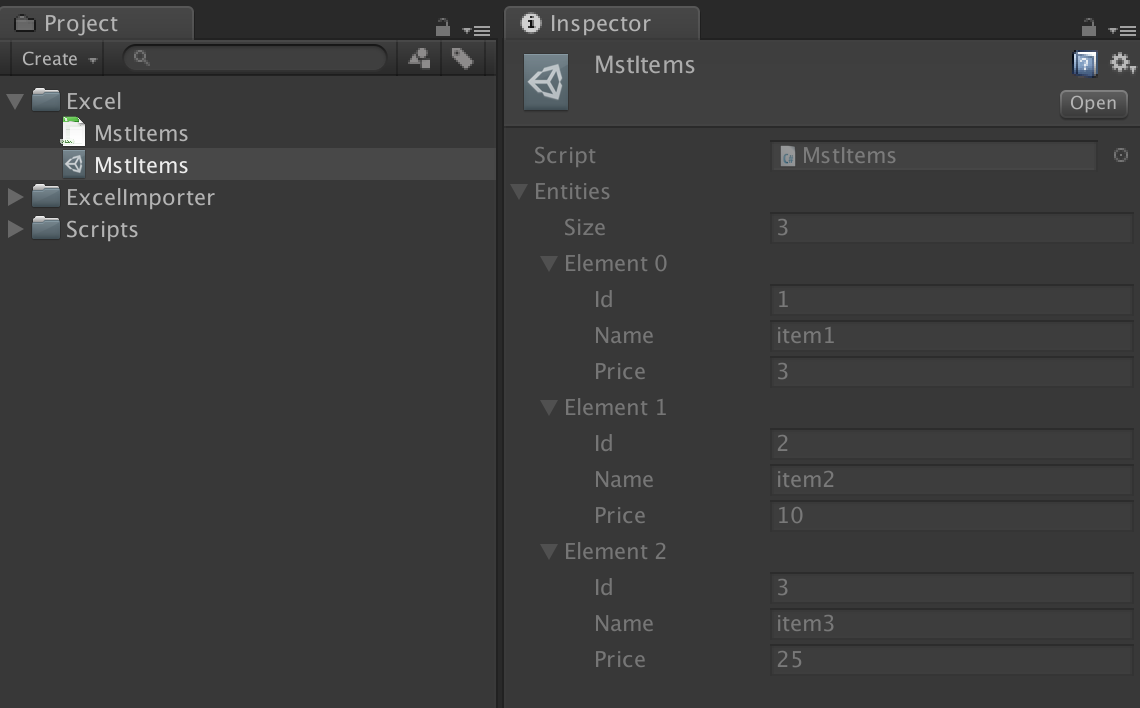The height and width of the screenshot is (708, 1140).
Task: Open the Create dropdown menu
Action: coord(56,58)
